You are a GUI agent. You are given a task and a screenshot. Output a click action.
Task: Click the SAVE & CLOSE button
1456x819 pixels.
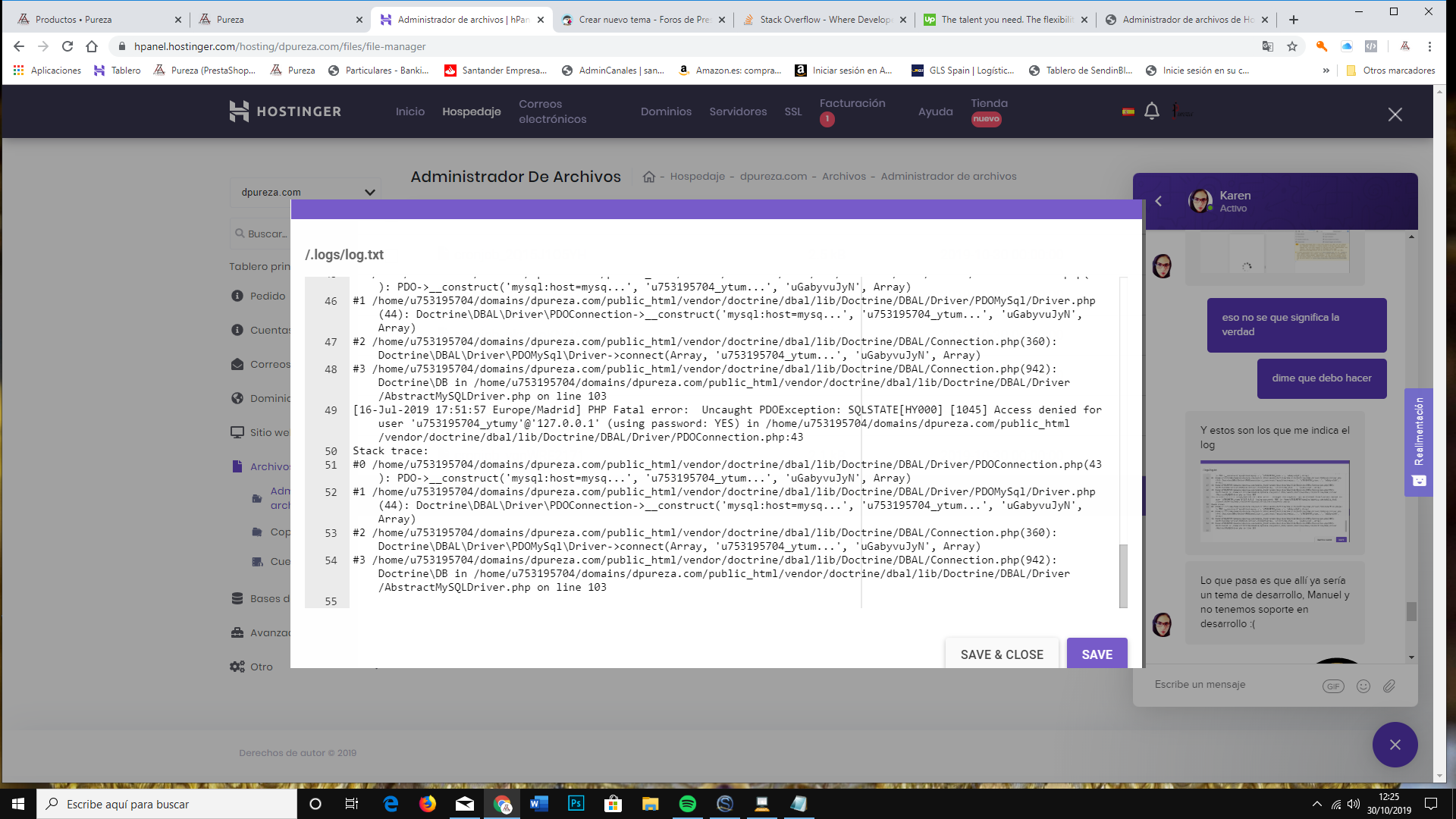[x=1001, y=654]
